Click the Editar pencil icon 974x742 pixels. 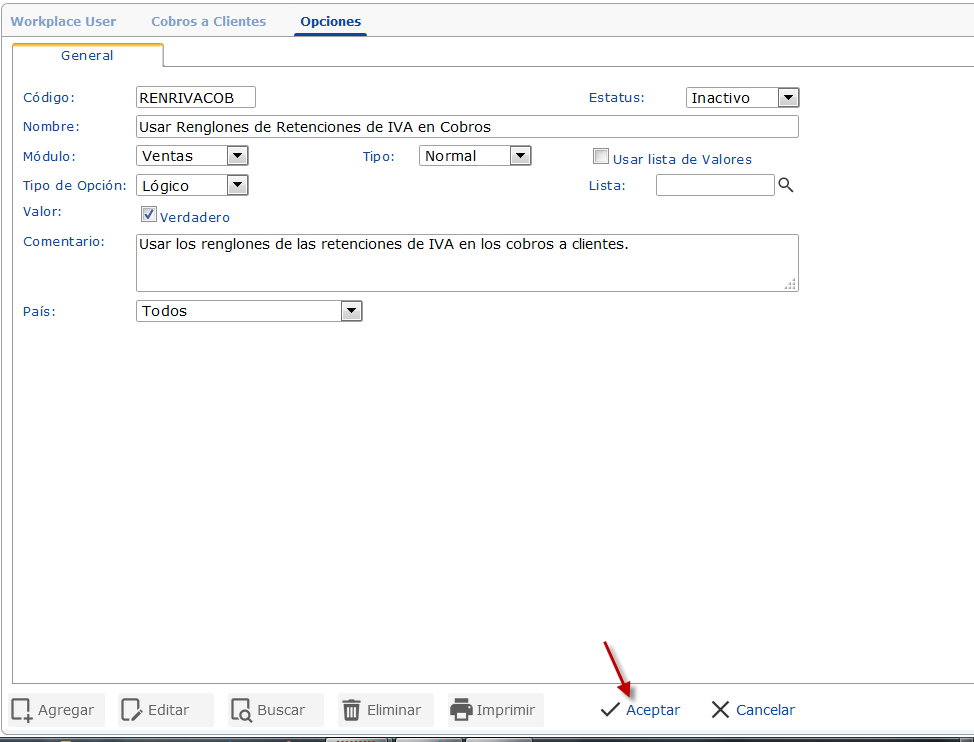(x=132, y=710)
